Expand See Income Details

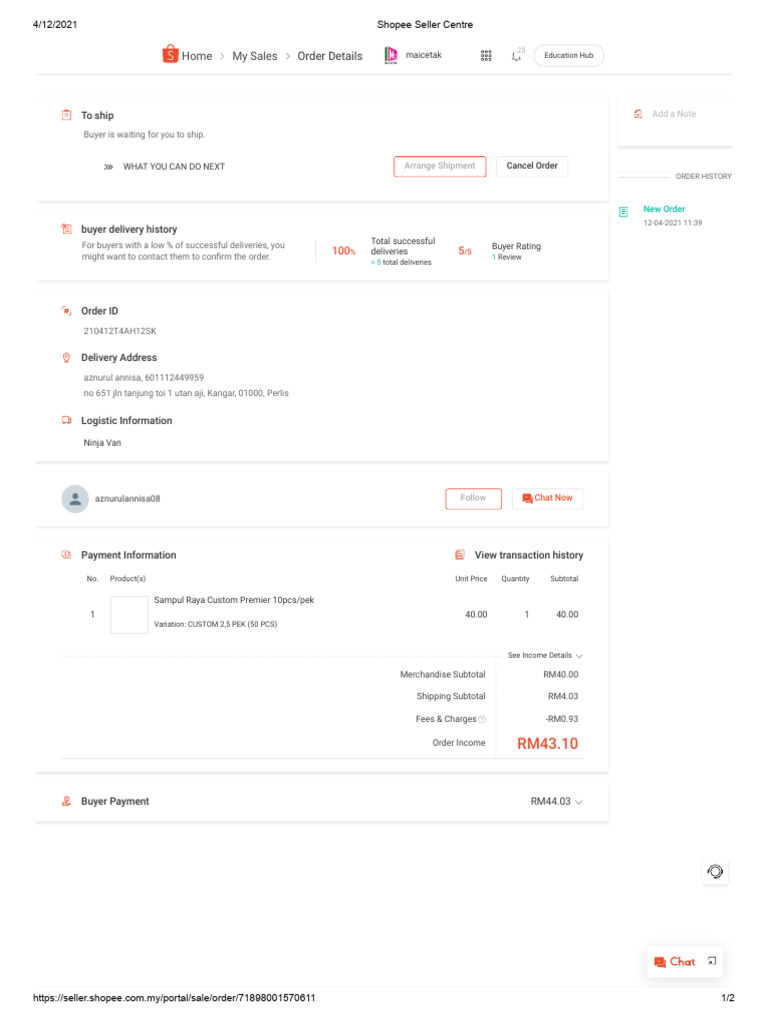point(545,655)
